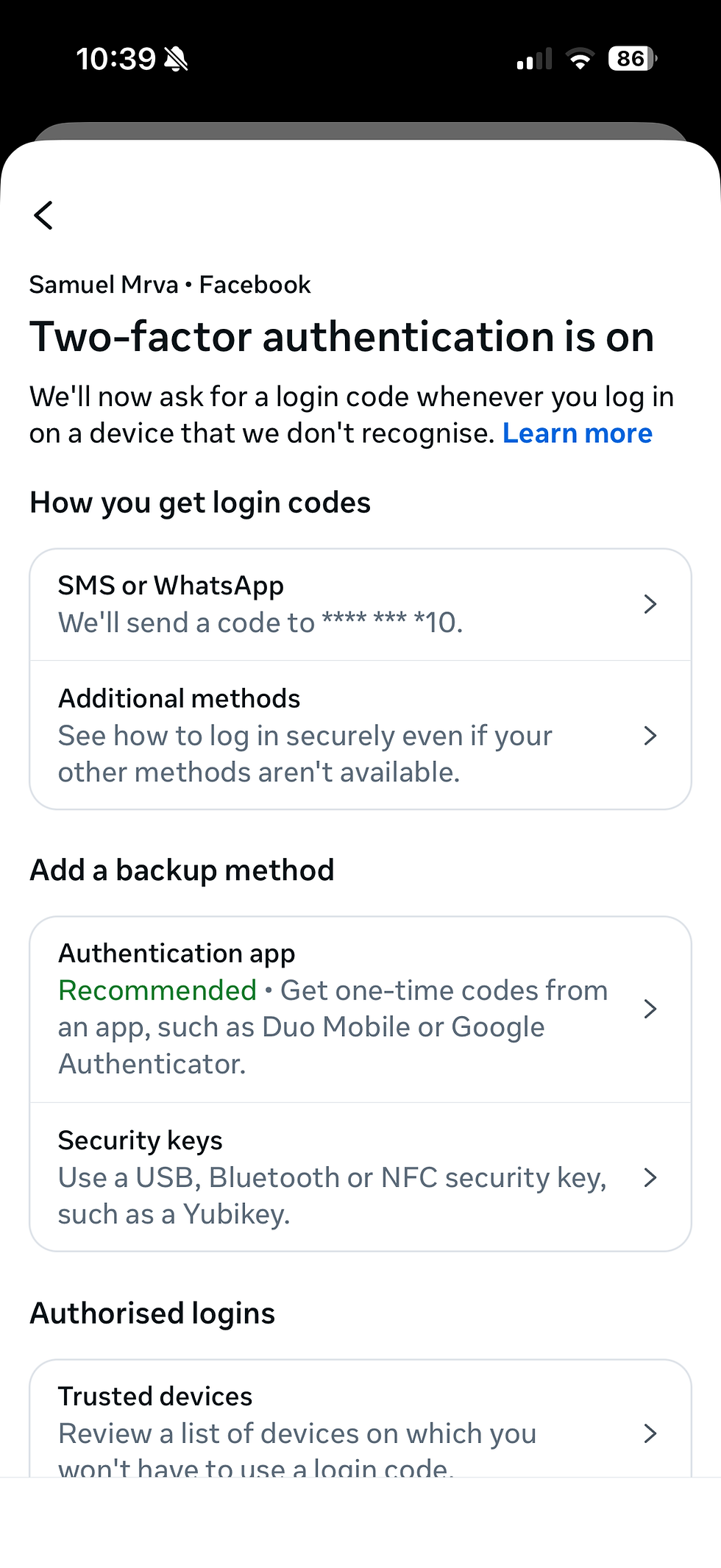Tap the Samuel Mrva Facebook label

click(x=170, y=285)
